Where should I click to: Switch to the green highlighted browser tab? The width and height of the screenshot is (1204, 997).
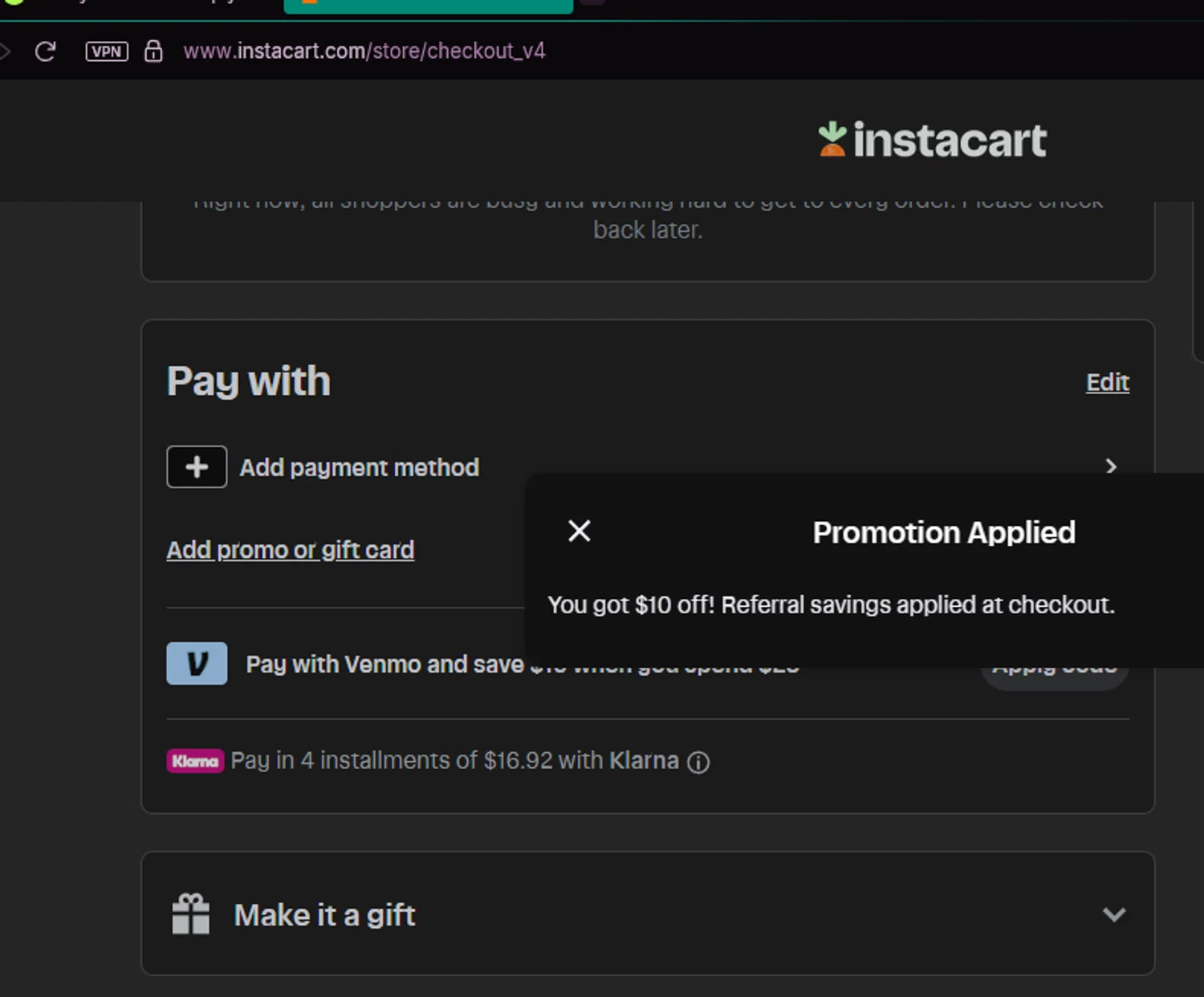429,6
